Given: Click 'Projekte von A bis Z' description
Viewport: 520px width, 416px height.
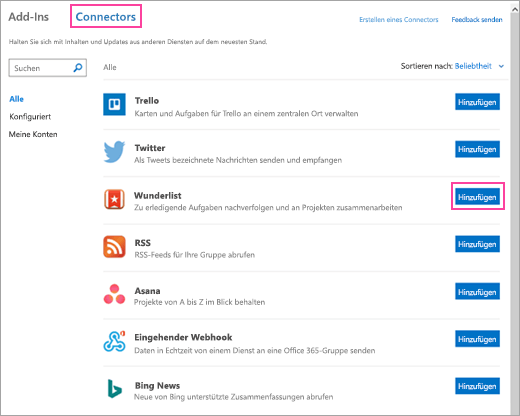Looking at the screenshot, I should click(200, 302).
